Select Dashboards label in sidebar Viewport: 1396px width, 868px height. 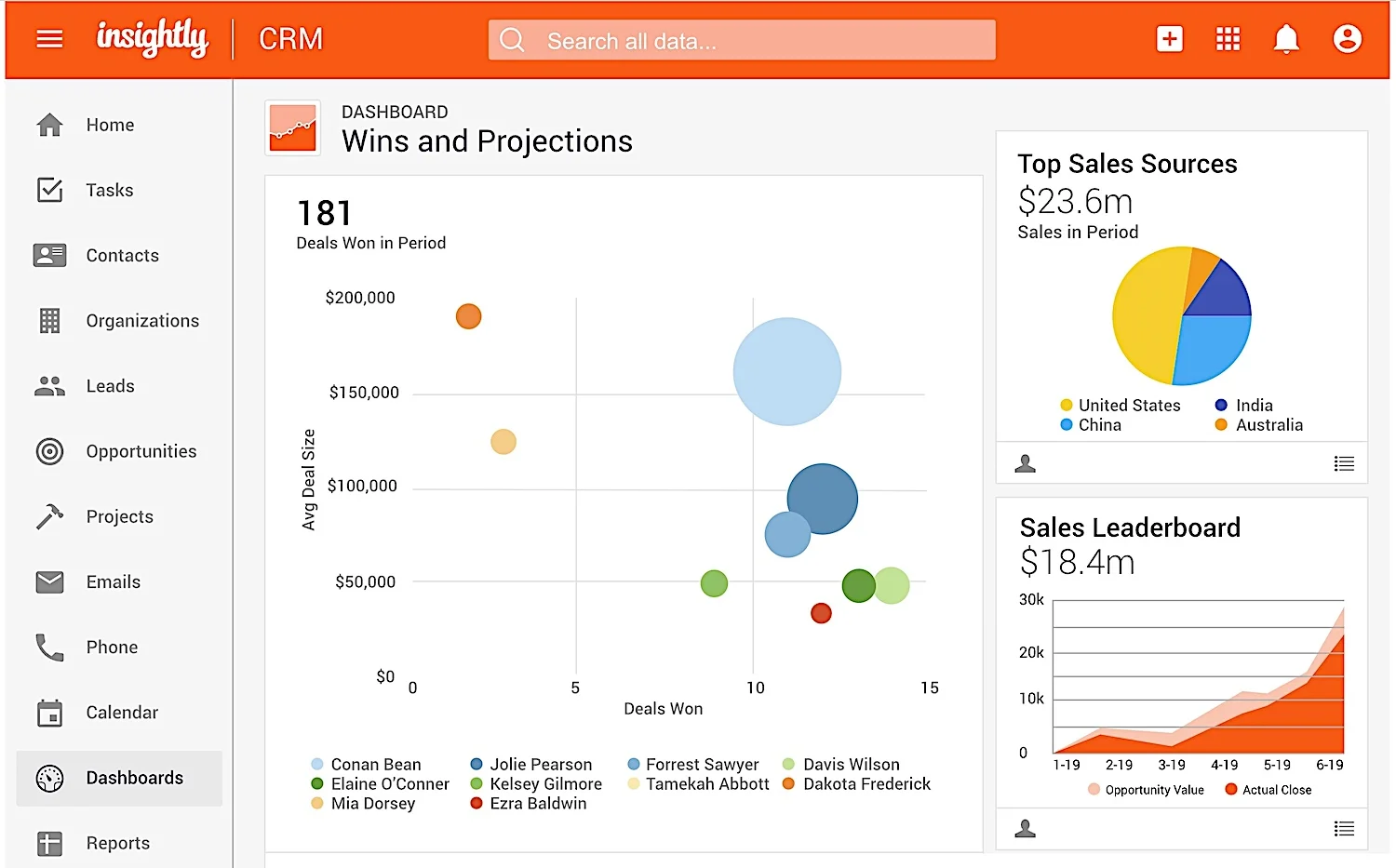(135, 778)
